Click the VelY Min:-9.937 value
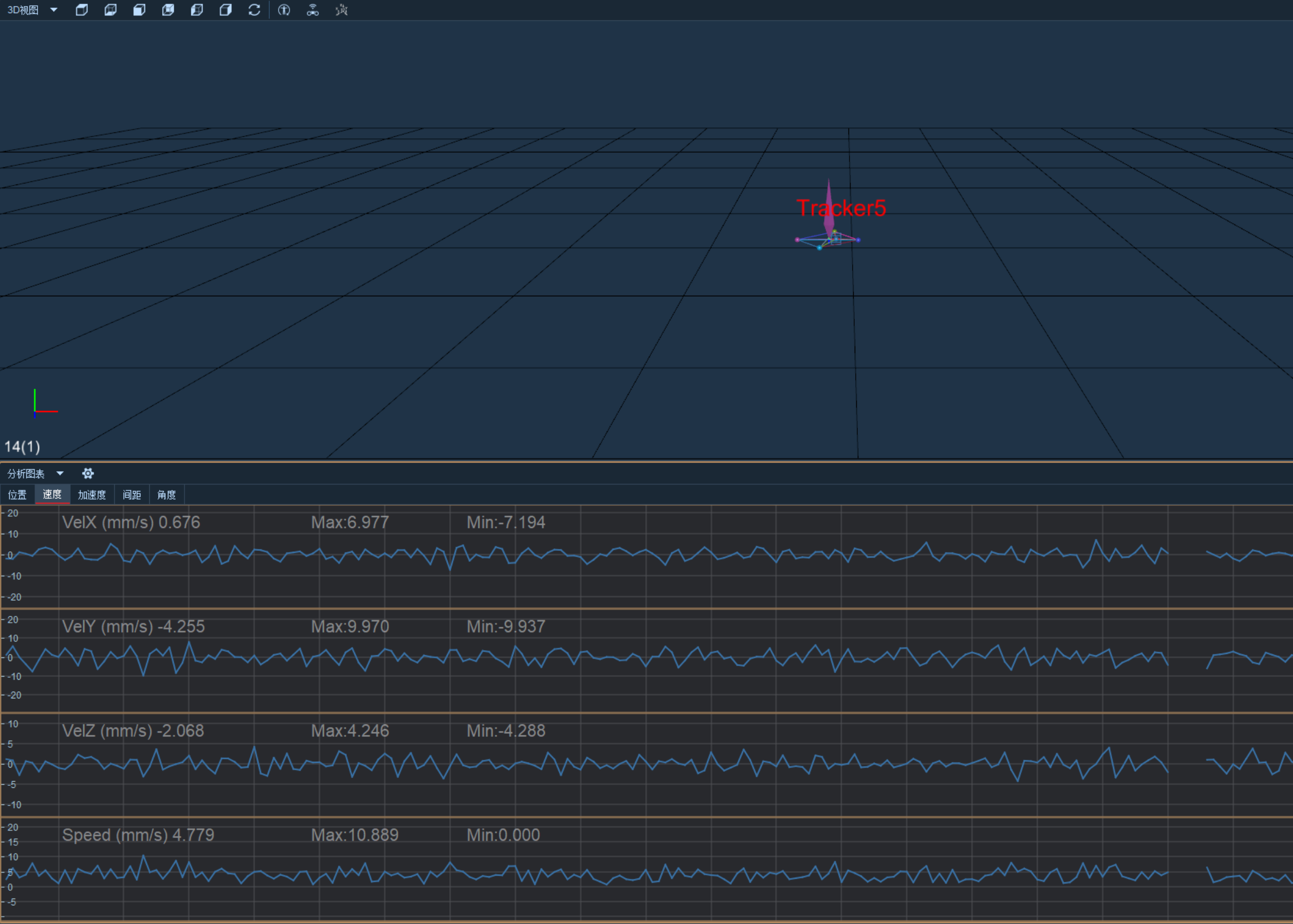Screen dimensions: 1293x924 point(506,626)
